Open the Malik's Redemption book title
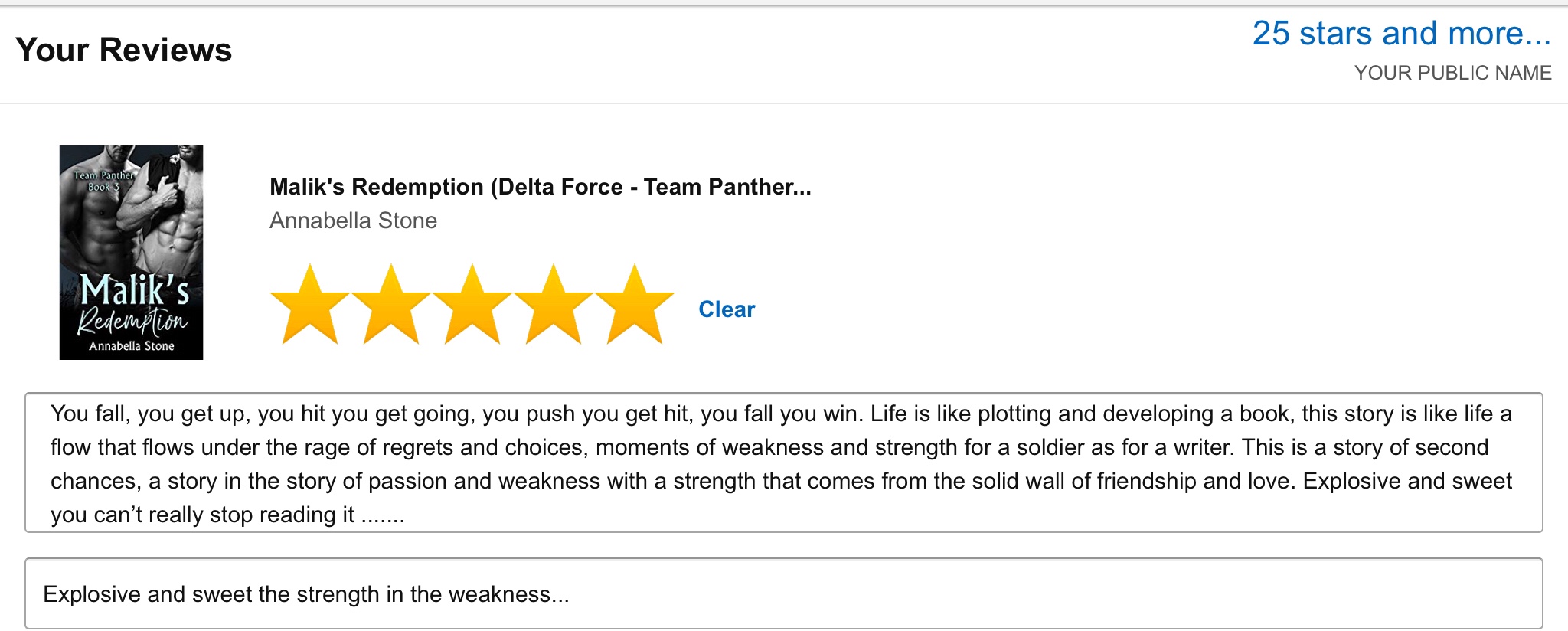The height and width of the screenshot is (631, 1568). coord(540,187)
